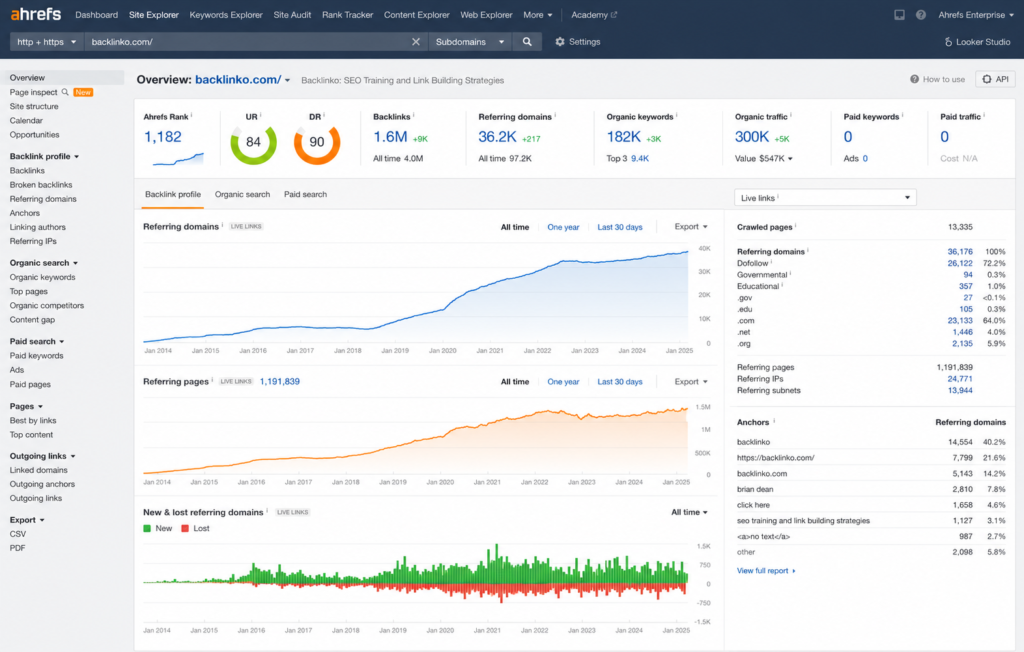Open the 36.2K Referring domains value
This screenshot has height=652, width=1024.
point(497,137)
